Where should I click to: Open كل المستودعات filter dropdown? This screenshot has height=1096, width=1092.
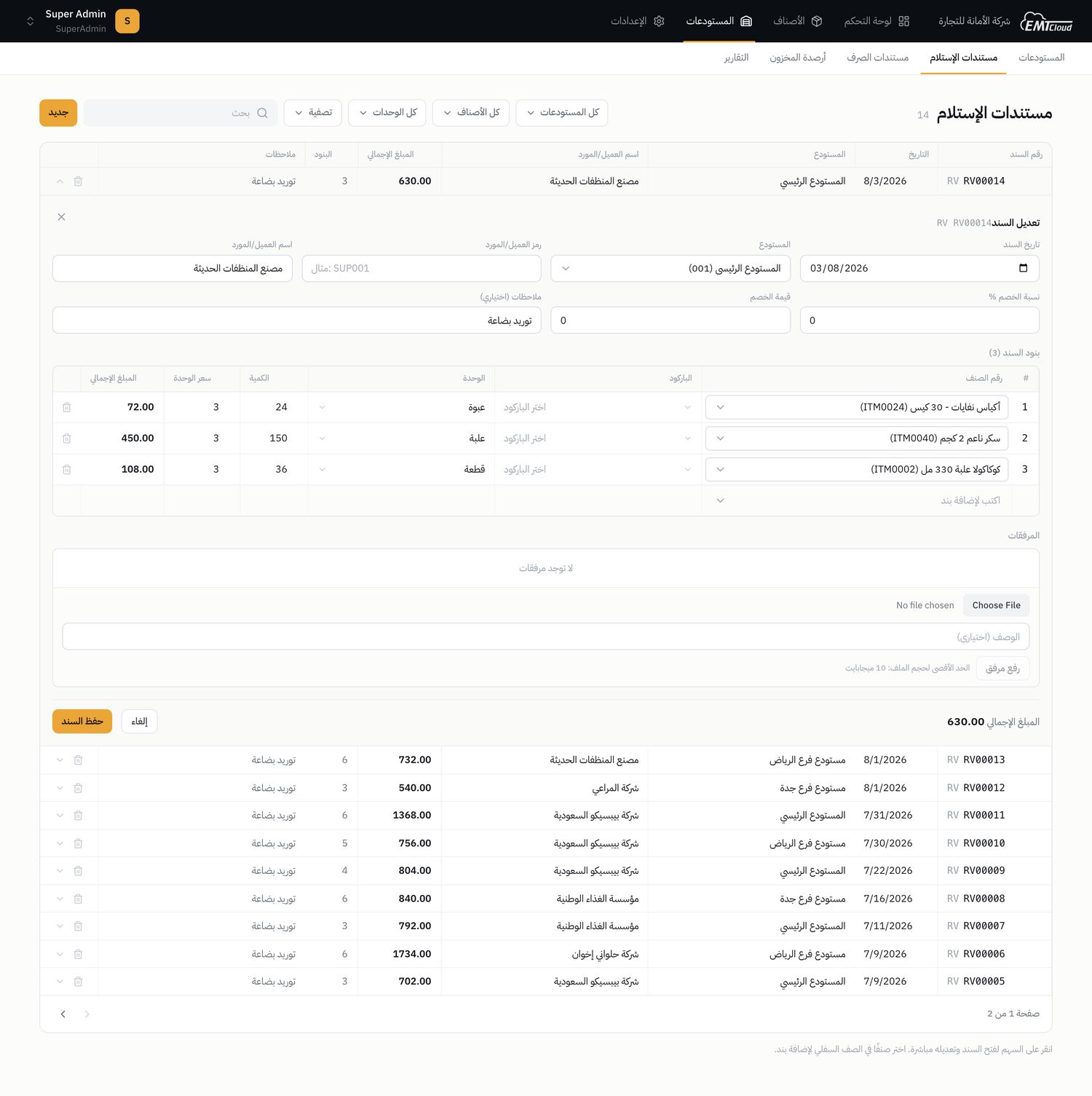click(562, 113)
